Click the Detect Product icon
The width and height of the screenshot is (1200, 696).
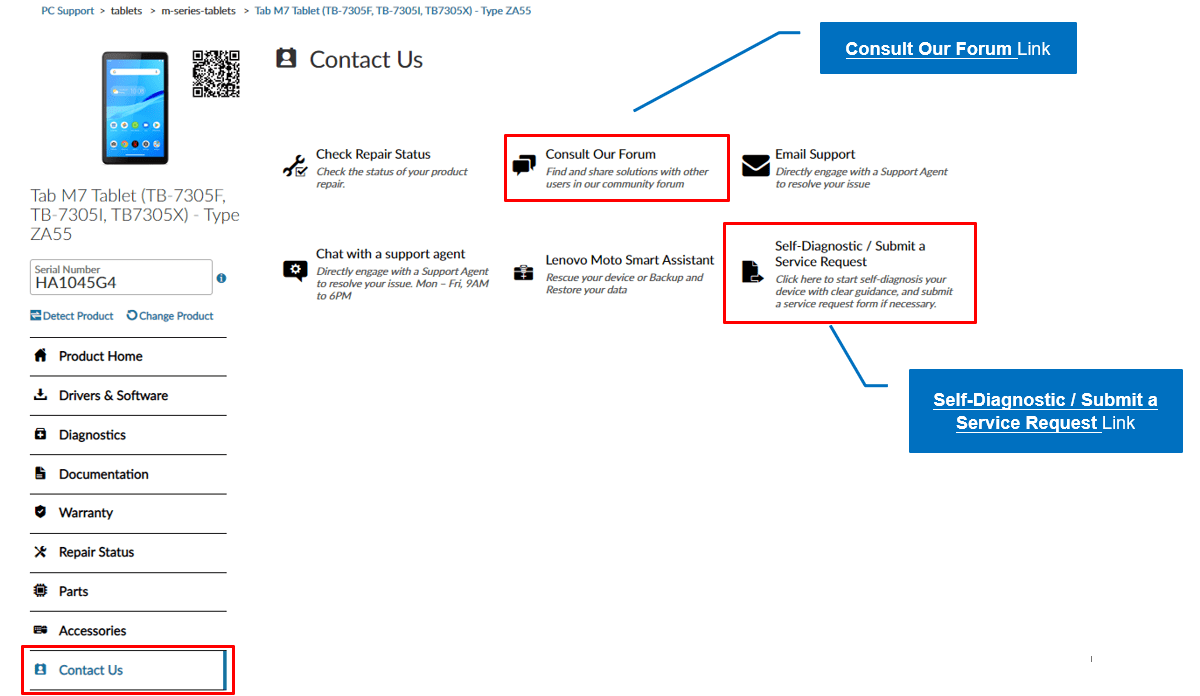coord(36,316)
